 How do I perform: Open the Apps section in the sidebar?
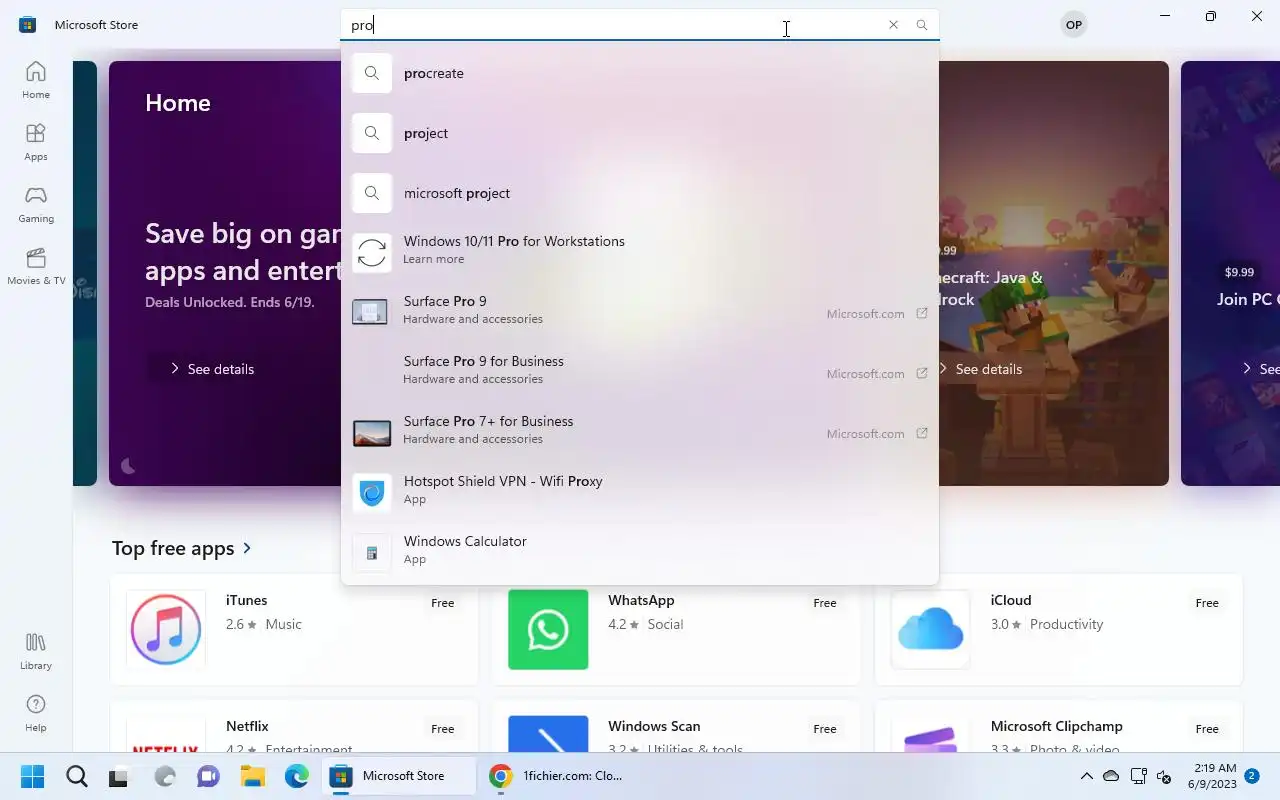pyautogui.click(x=36, y=142)
